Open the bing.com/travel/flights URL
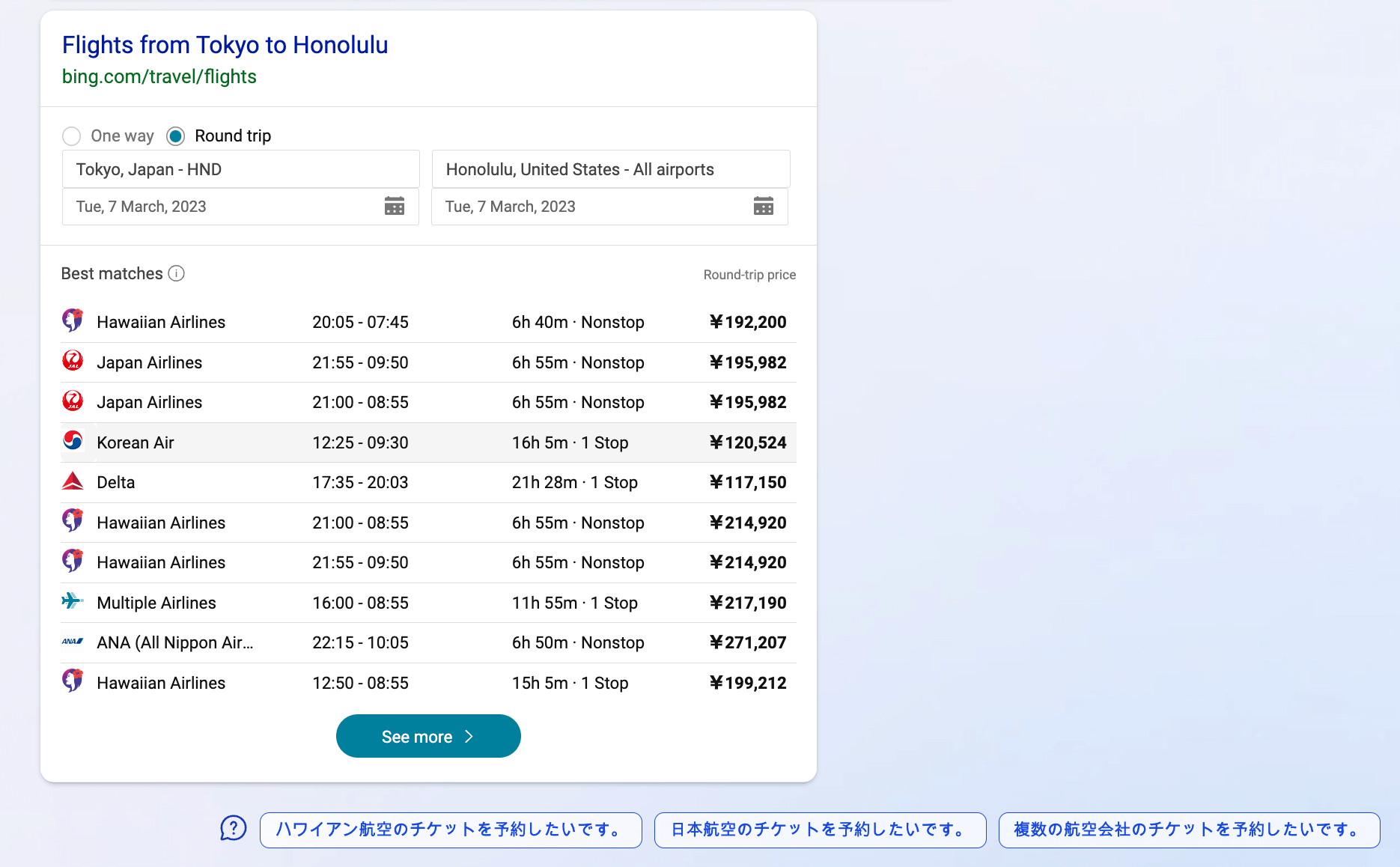Screen dimensions: 1400x867 pyautogui.click(x=159, y=76)
